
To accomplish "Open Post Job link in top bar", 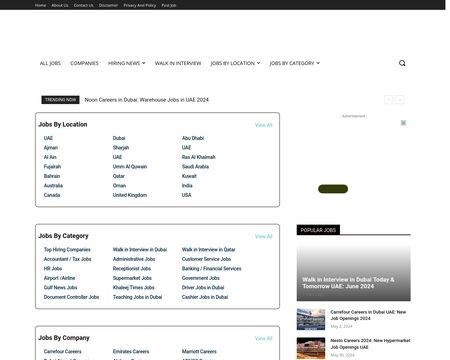I will [169, 5].
